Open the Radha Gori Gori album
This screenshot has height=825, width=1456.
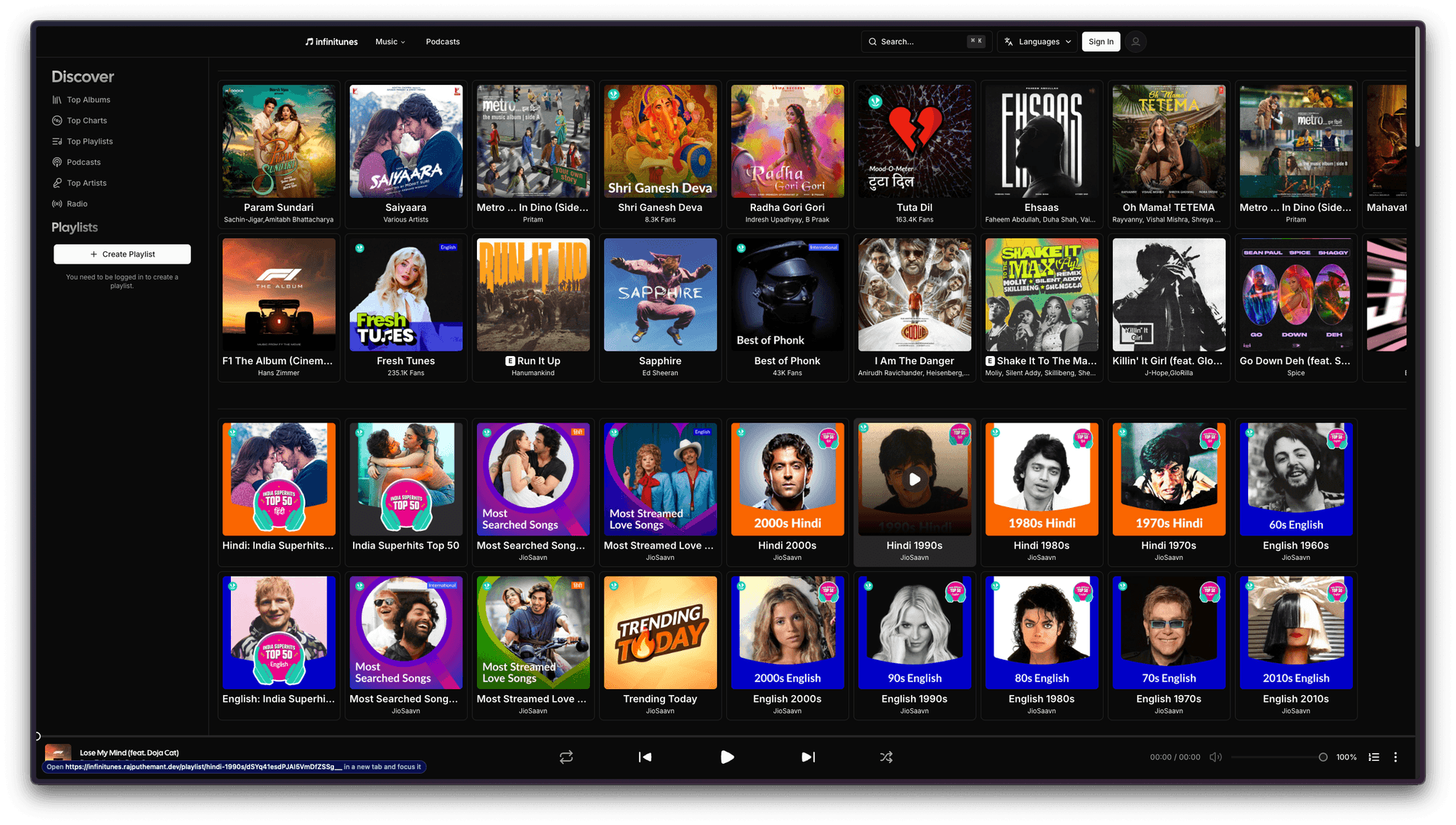[x=787, y=141]
